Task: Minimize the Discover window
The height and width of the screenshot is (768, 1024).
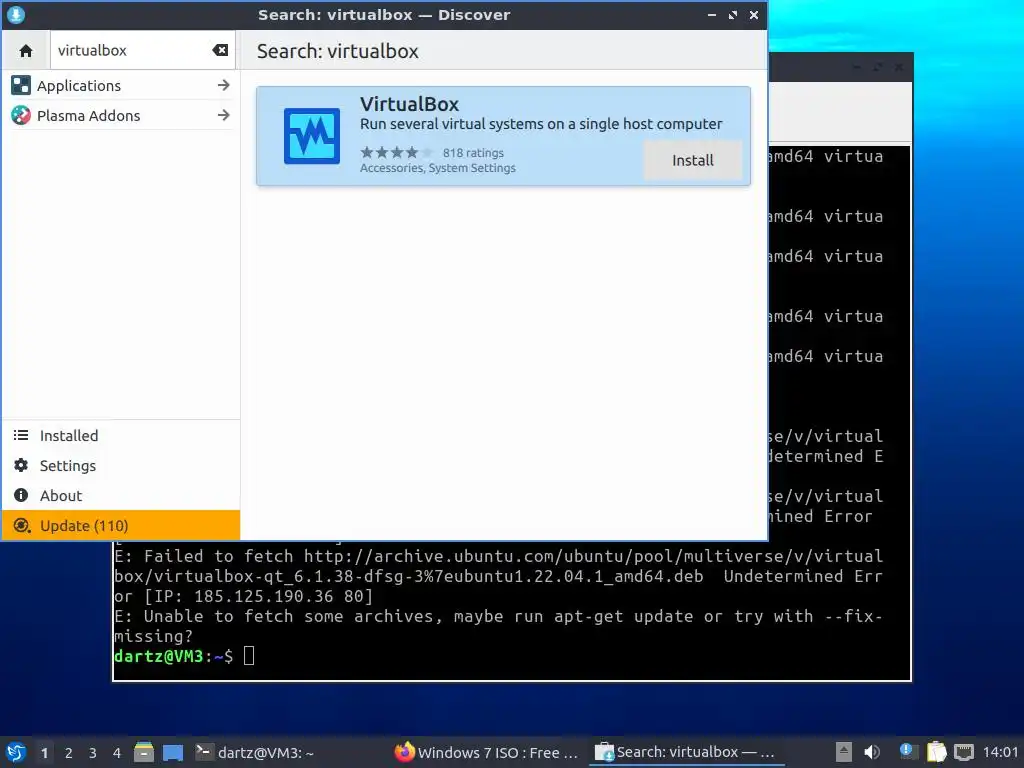Action: click(x=712, y=15)
